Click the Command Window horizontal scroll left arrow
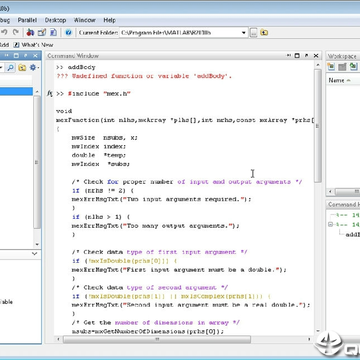 59,339
